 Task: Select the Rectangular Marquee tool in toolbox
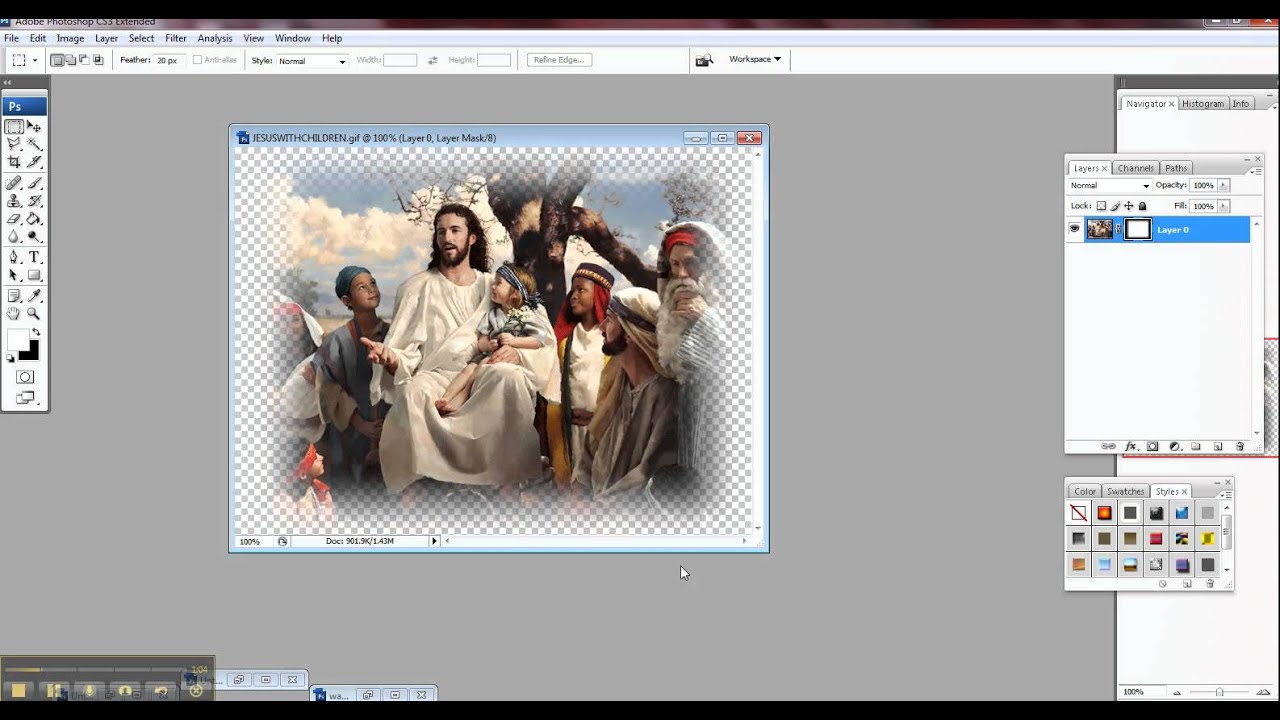pos(14,127)
